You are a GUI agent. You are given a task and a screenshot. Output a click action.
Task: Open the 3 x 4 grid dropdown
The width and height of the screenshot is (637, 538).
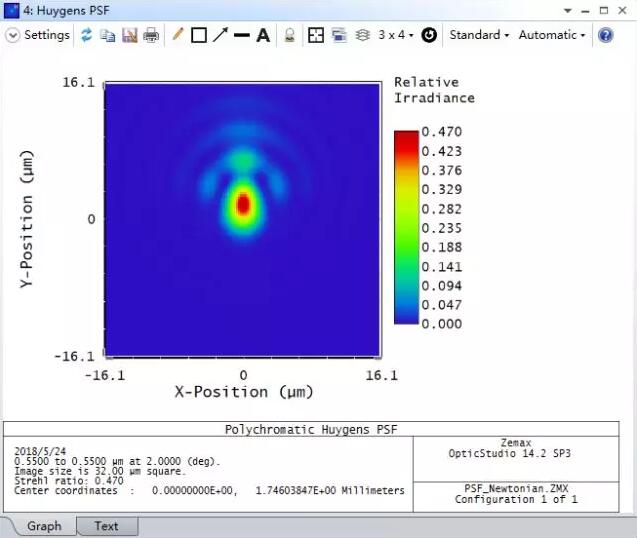396,35
